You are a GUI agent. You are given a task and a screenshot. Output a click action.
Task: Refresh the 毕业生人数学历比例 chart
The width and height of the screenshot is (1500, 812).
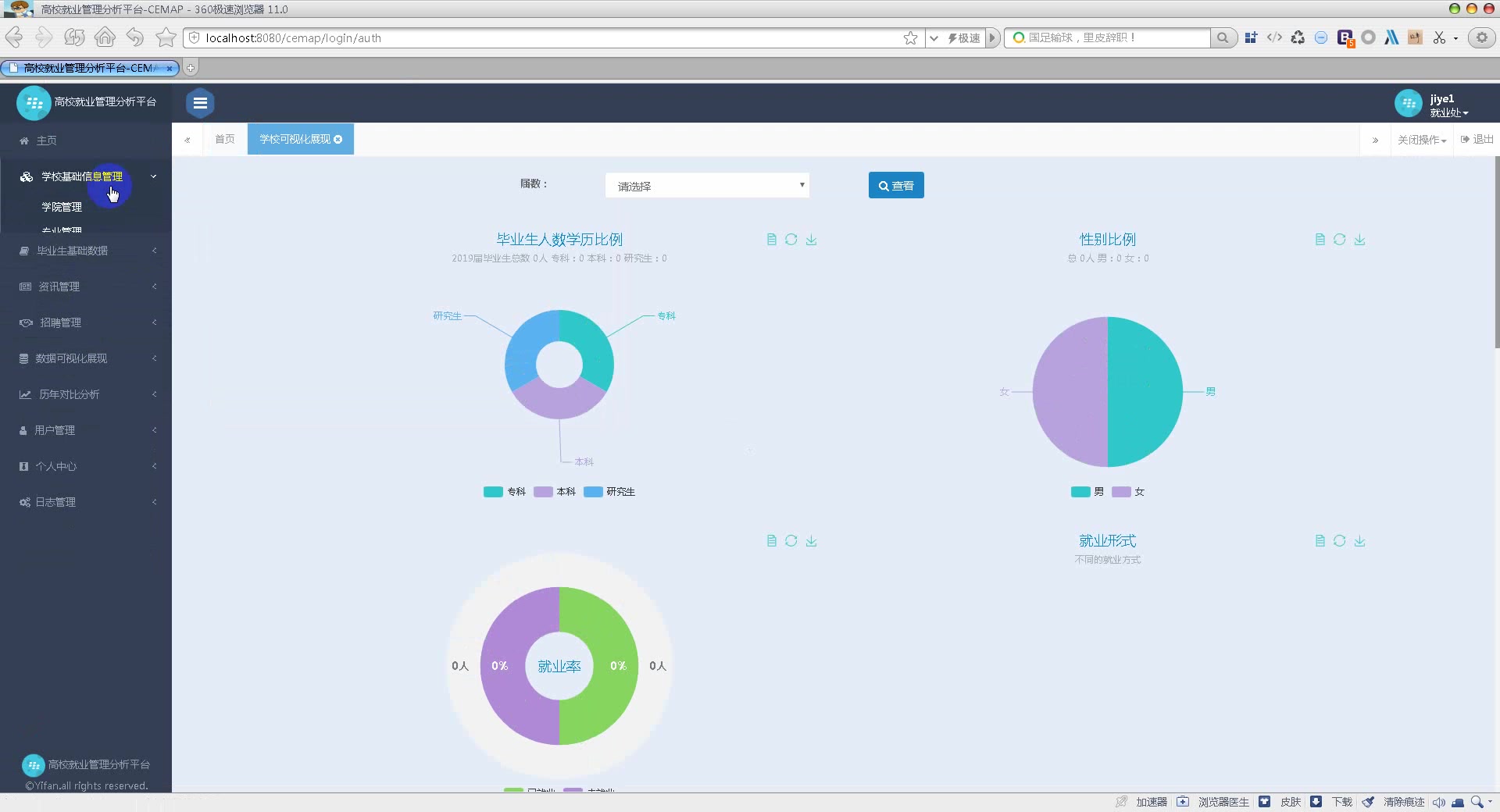791,240
